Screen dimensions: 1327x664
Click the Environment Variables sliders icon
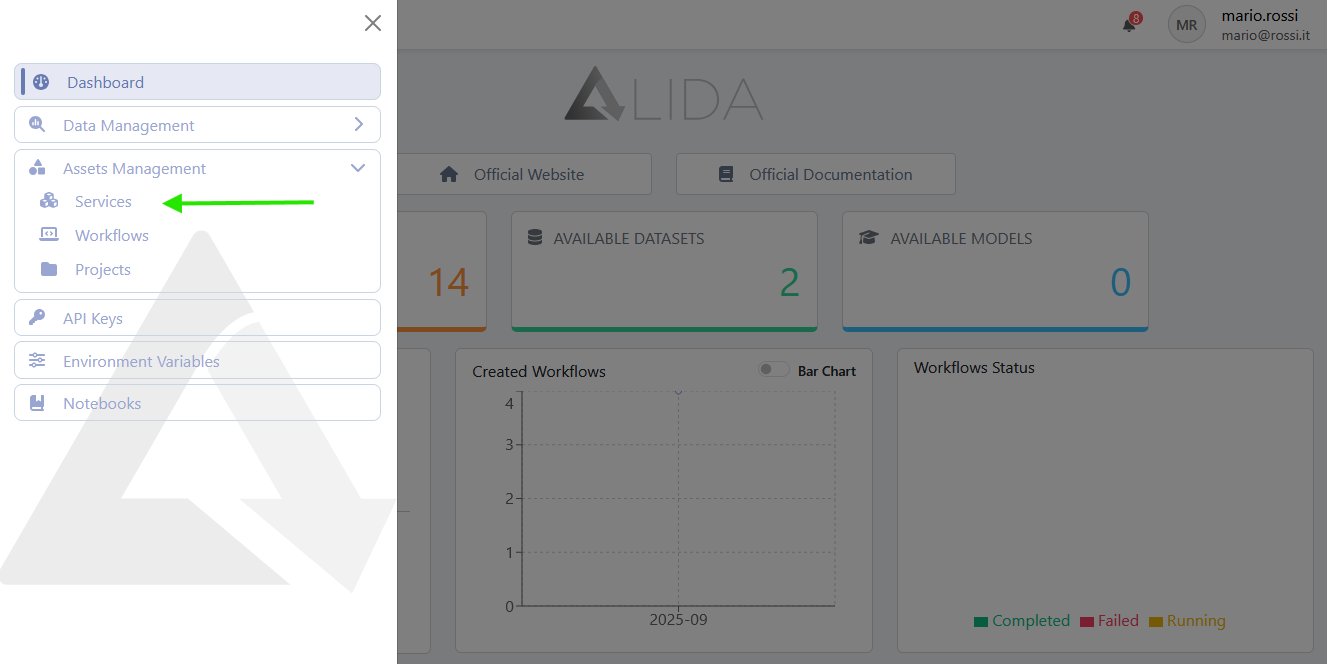[x=37, y=361]
